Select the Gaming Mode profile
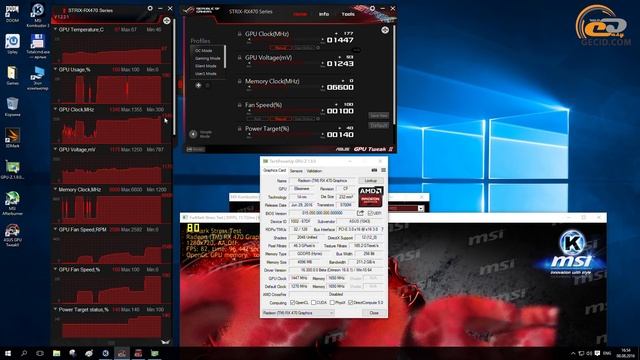The image size is (640, 360). pyautogui.click(x=207, y=58)
